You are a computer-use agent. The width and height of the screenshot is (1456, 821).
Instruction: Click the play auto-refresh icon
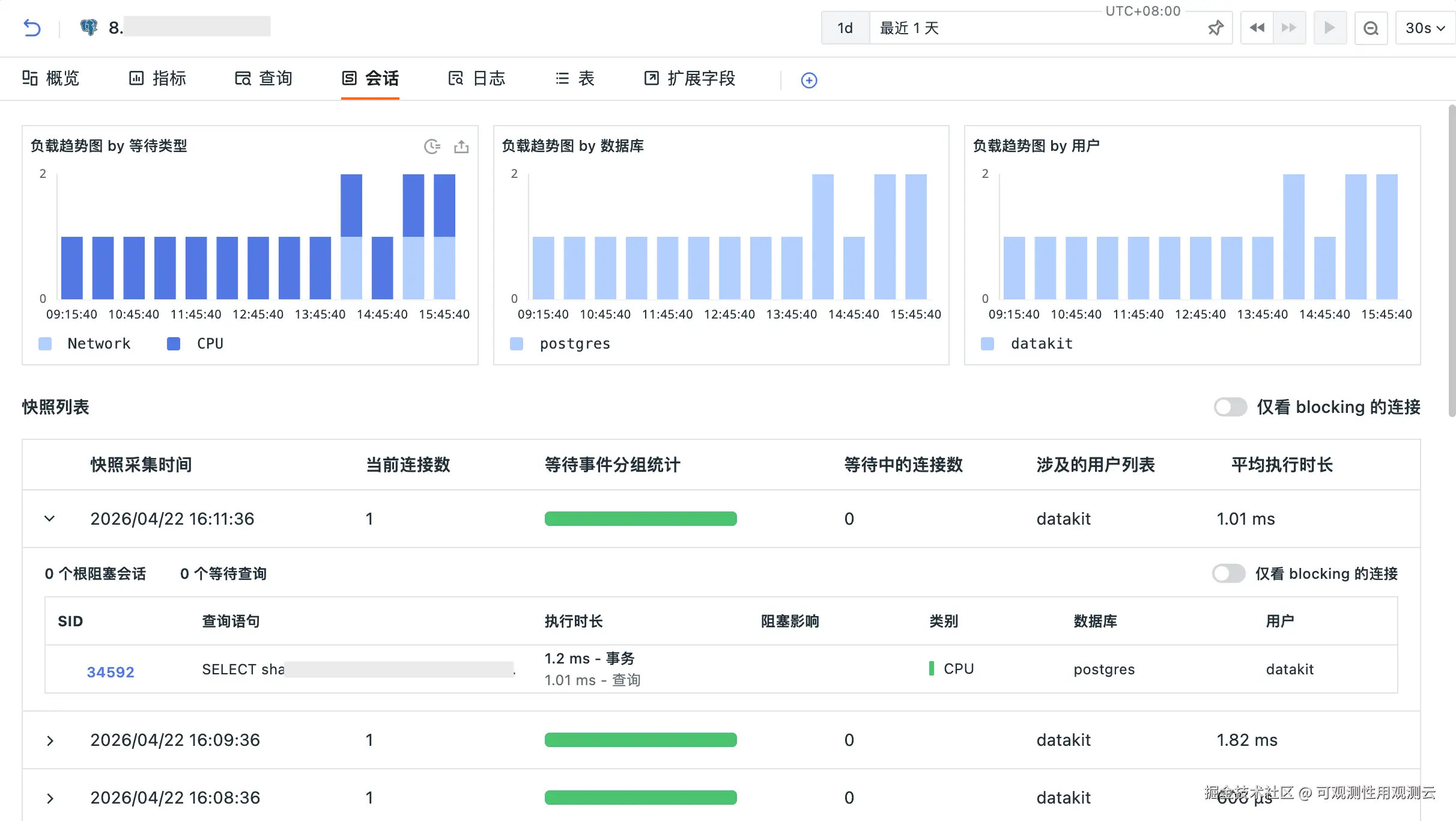click(1329, 28)
